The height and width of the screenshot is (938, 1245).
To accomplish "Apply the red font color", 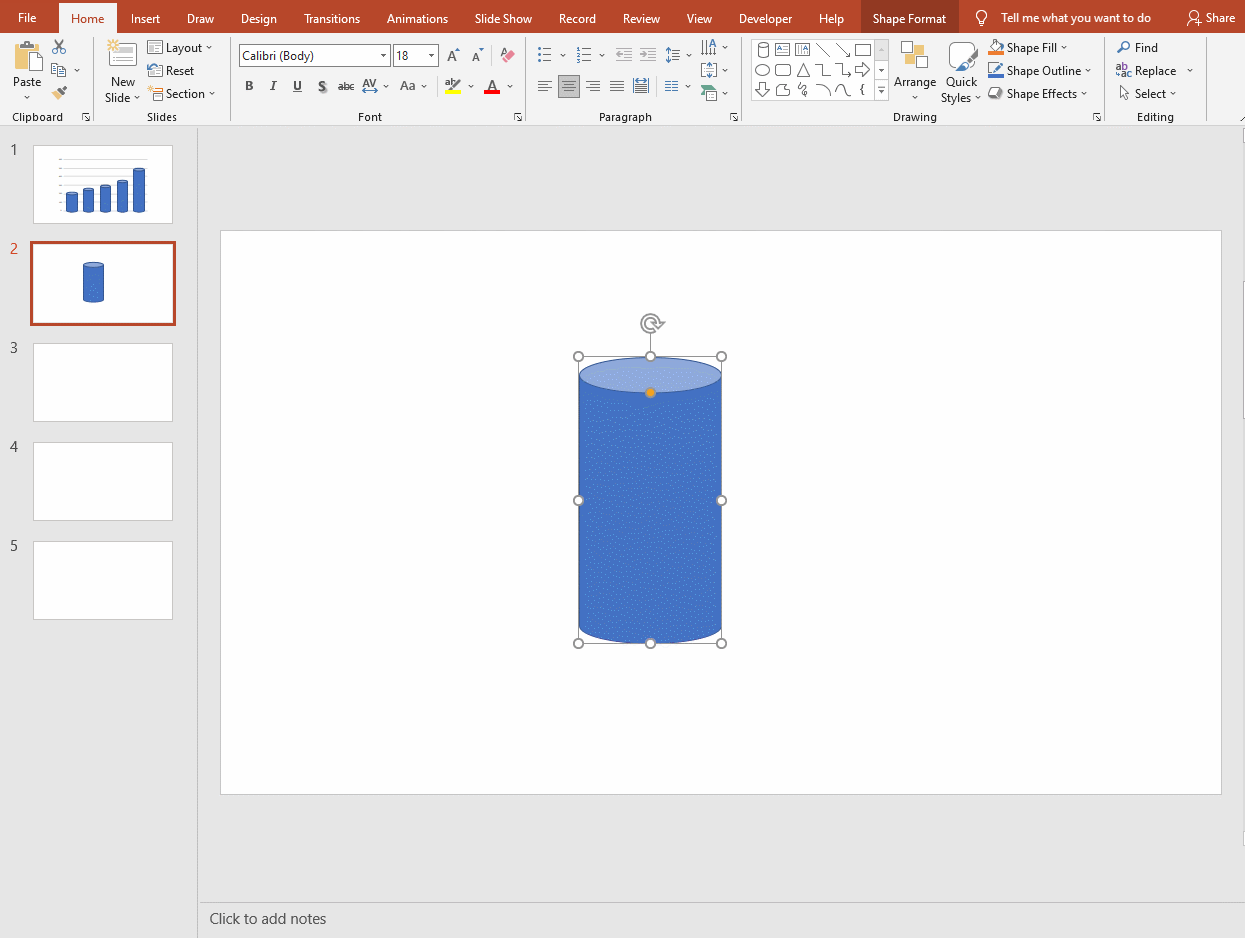I will click(492, 86).
